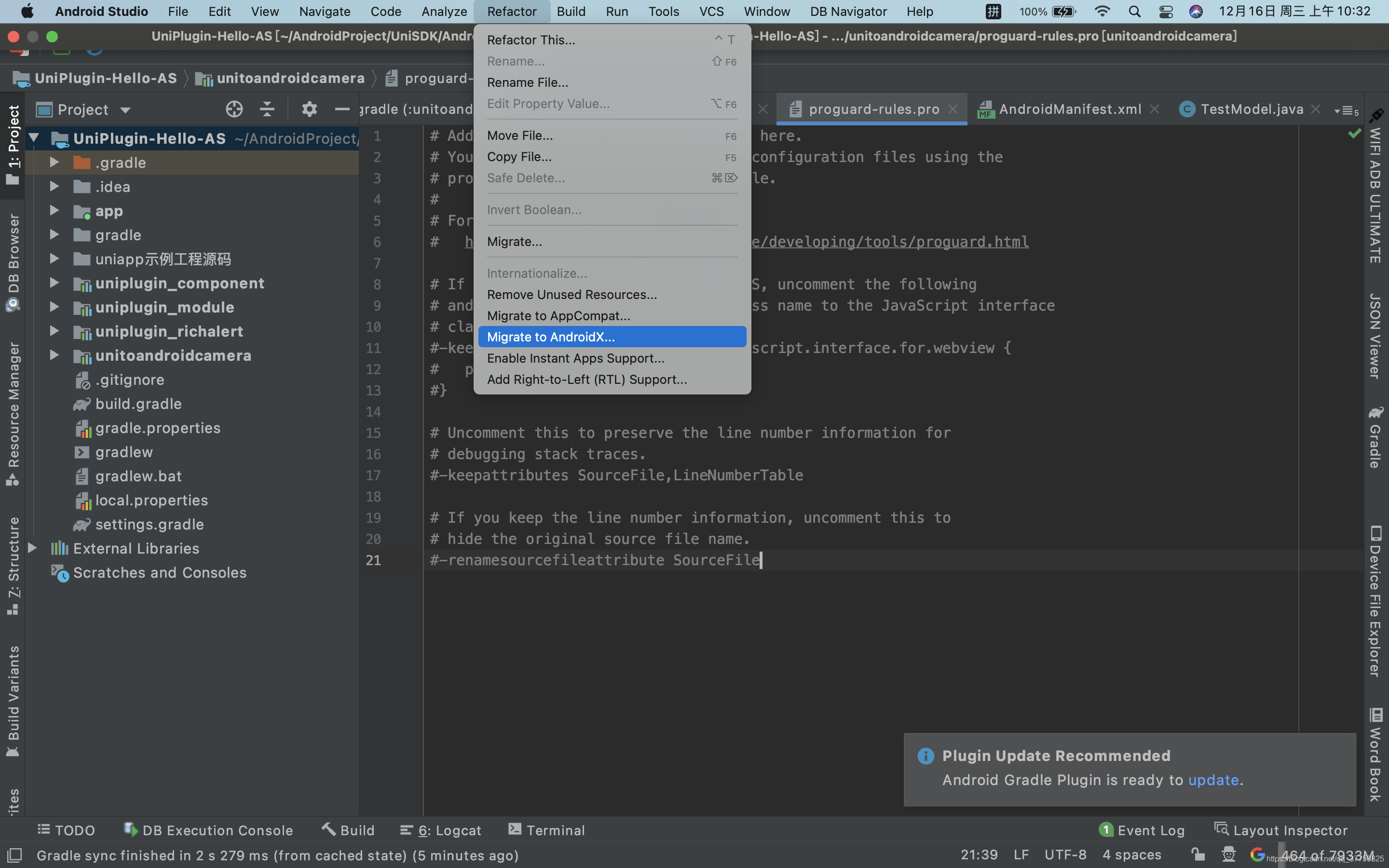Open Project panel settings gear
1389x868 pixels.
(309, 109)
